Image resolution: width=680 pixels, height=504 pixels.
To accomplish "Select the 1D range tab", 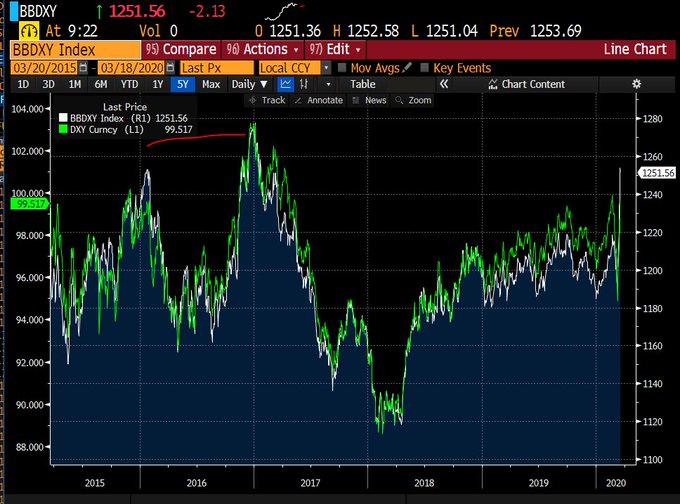I will tap(23, 84).
